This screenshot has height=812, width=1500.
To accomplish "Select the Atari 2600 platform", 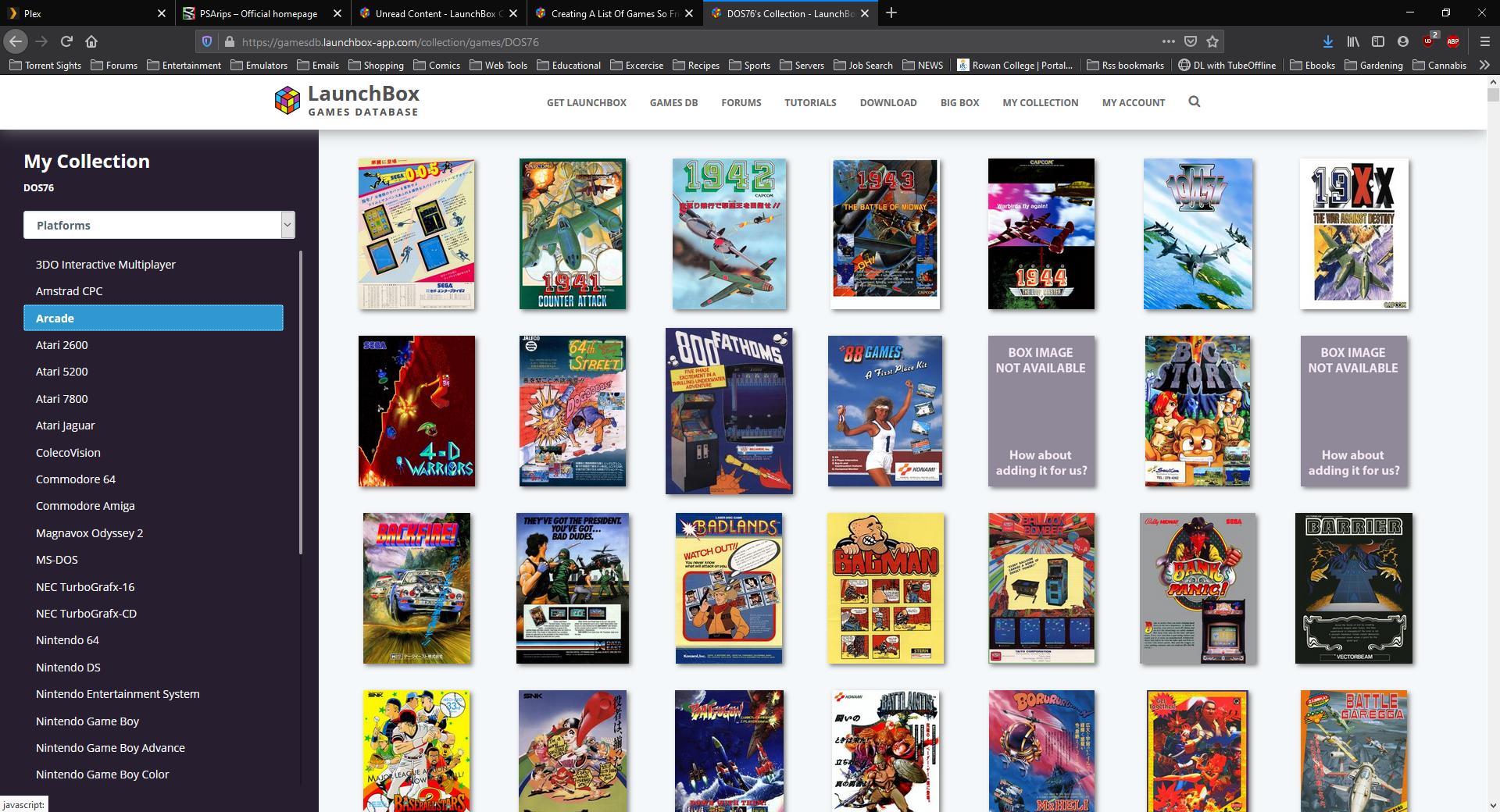I will [153, 345].
